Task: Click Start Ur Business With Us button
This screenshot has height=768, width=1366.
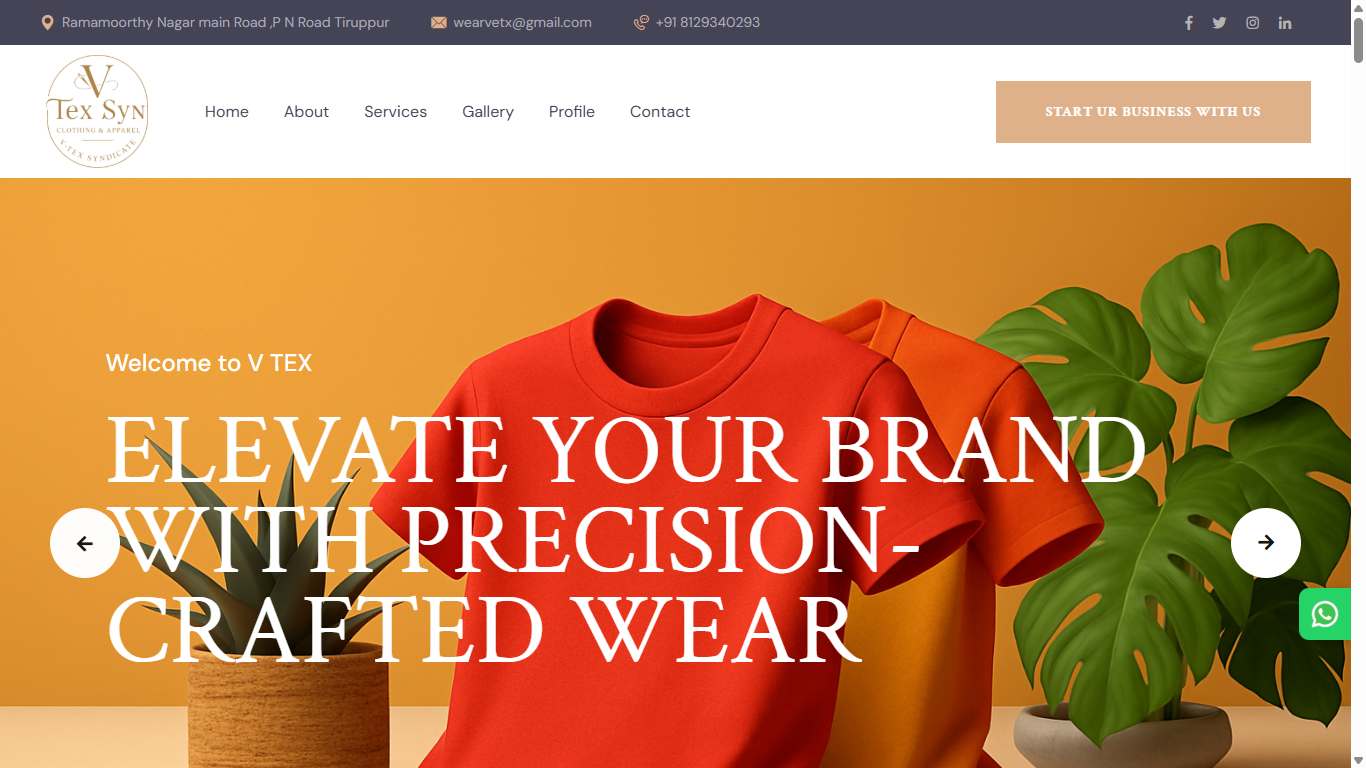Action: point(1153,112)
